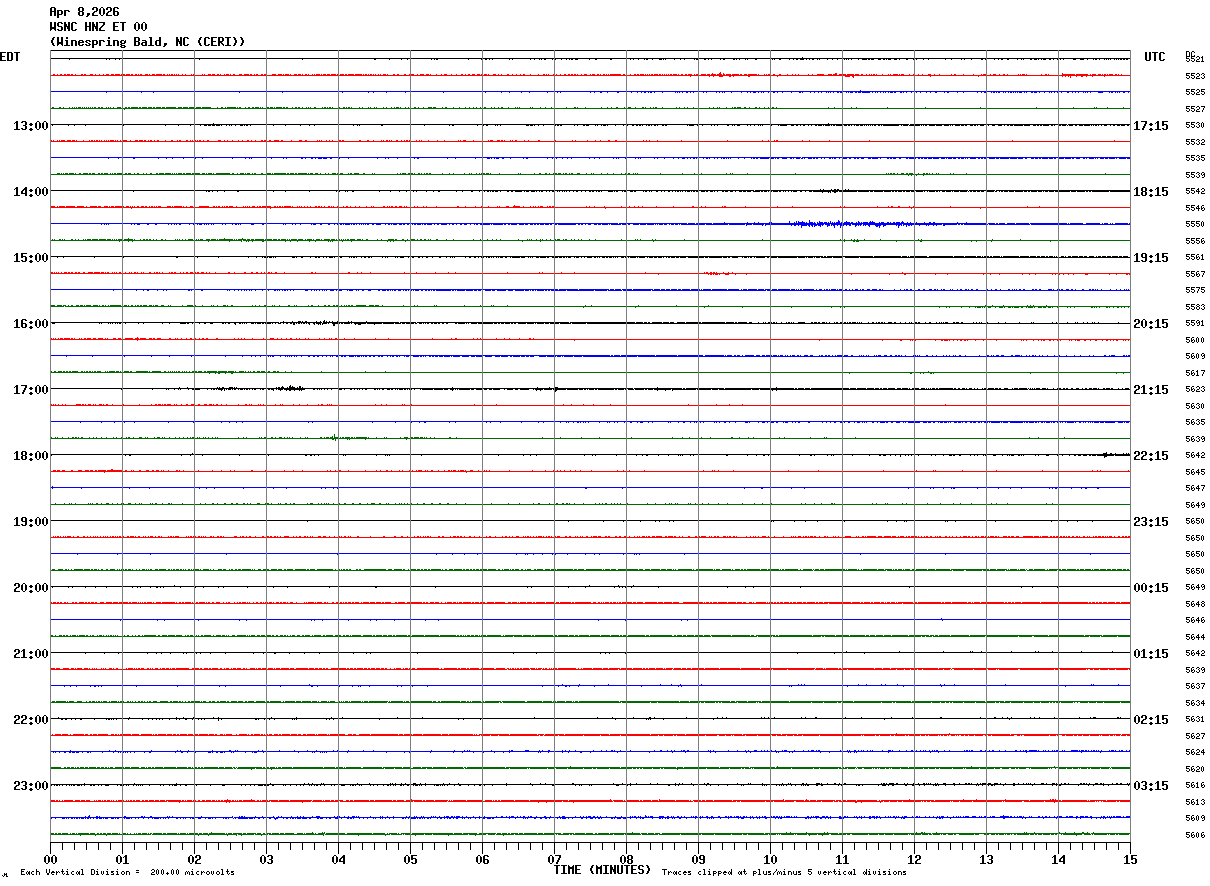Click the black trace burst near minute 3.3 at 17:00
This screenshot has width=1210, height=886.
pos(290,388)
